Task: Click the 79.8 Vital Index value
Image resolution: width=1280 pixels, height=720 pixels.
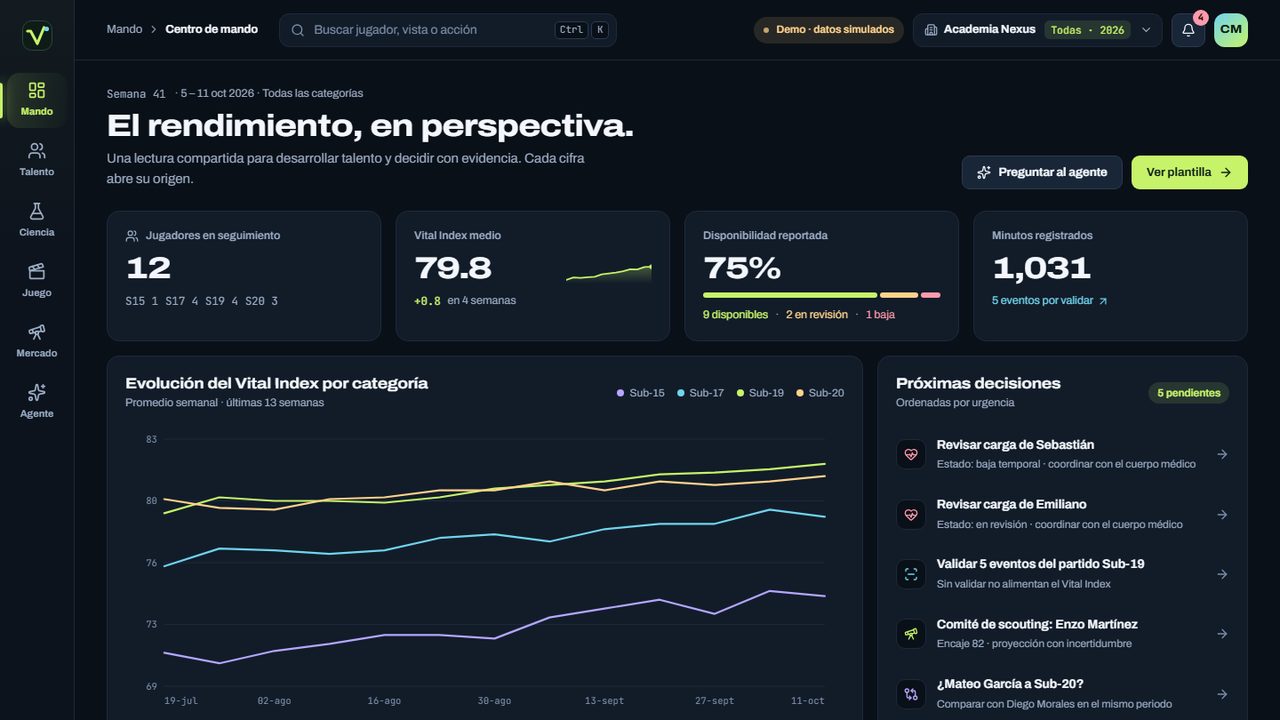Action: coord(453,268)
